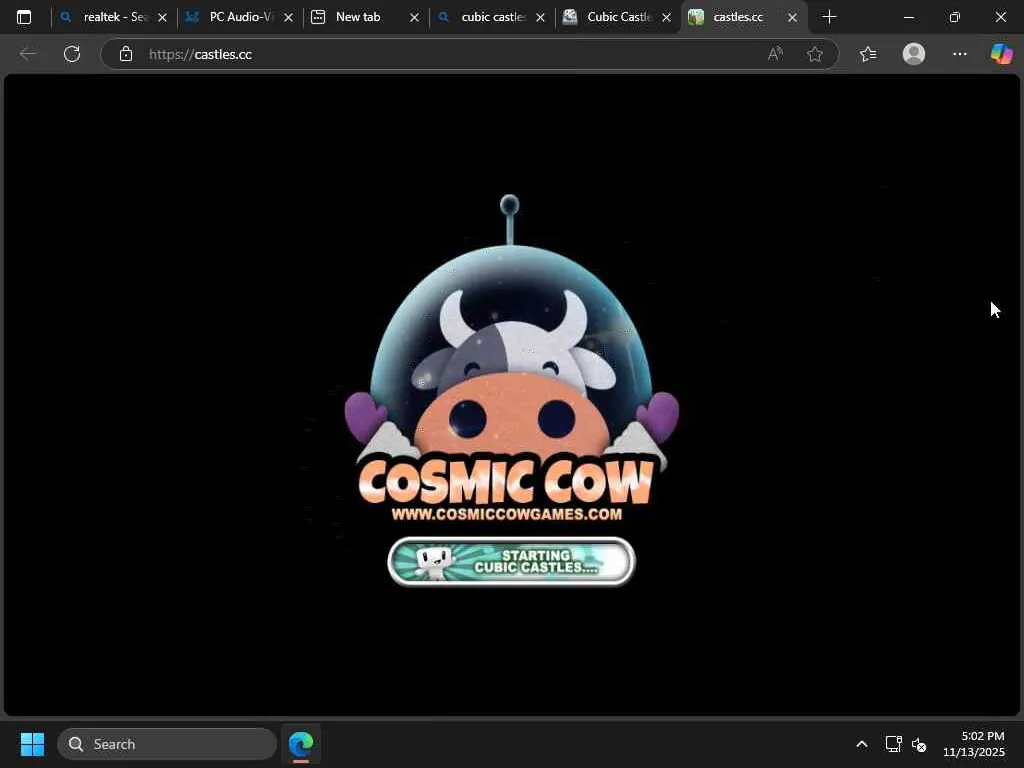Close the Cubic Castles tab
The height and width of the screenshot is (768, 1024).
(667, 18)
